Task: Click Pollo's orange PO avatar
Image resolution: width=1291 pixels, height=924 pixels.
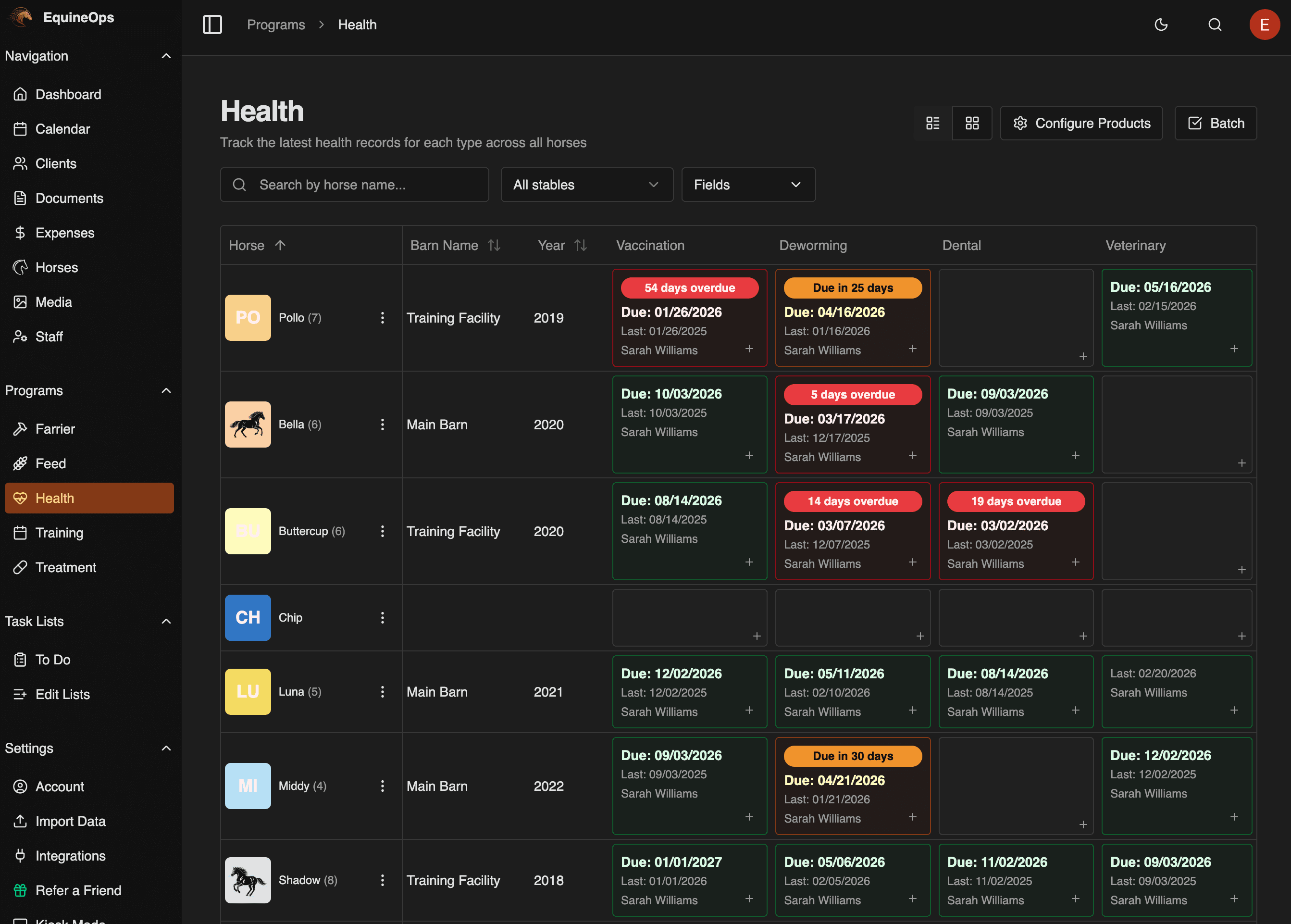Action: 248,317
